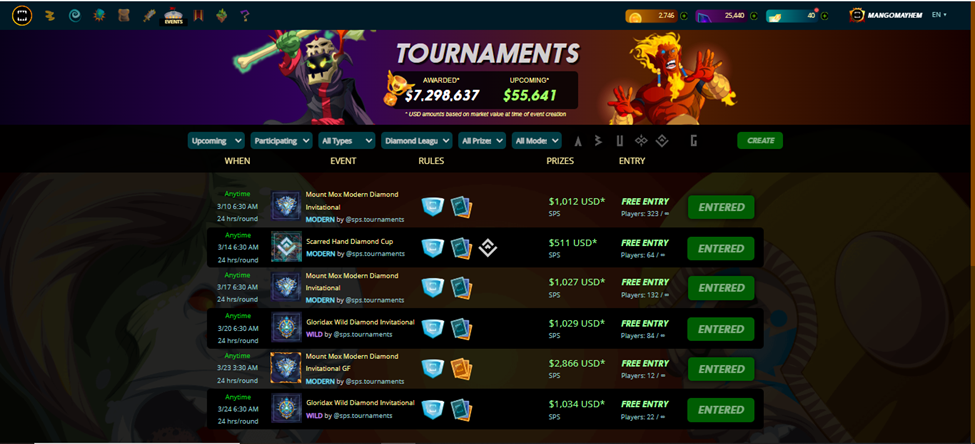The height and width of the screenshot is (444, 975).
Task: Click the land plot cube icon
Action: pyautogui.click(x=222, y=16)
